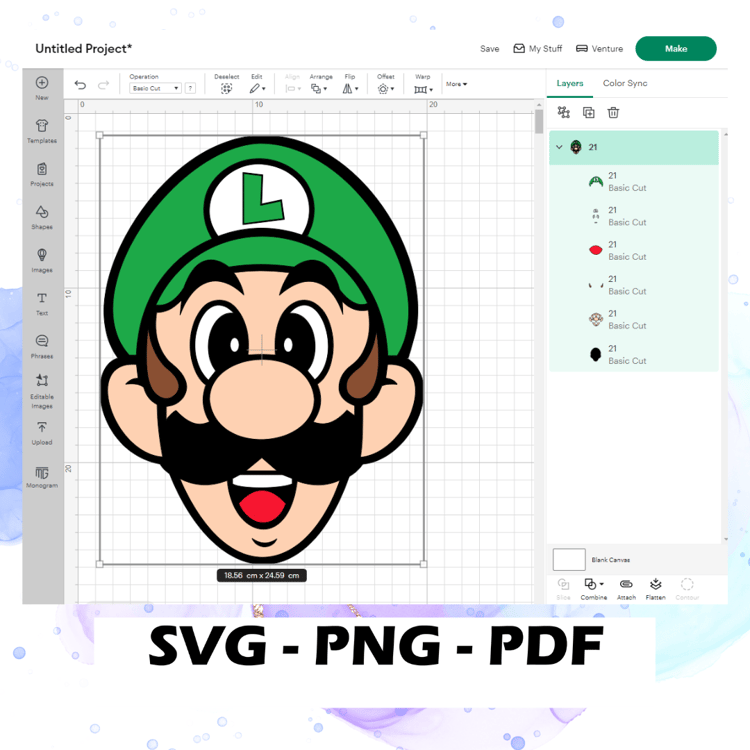Image resolution: width=750 pixels, height=750 pixels.
Task: Open the Phrases panel
Action: (x=42, y=346)
